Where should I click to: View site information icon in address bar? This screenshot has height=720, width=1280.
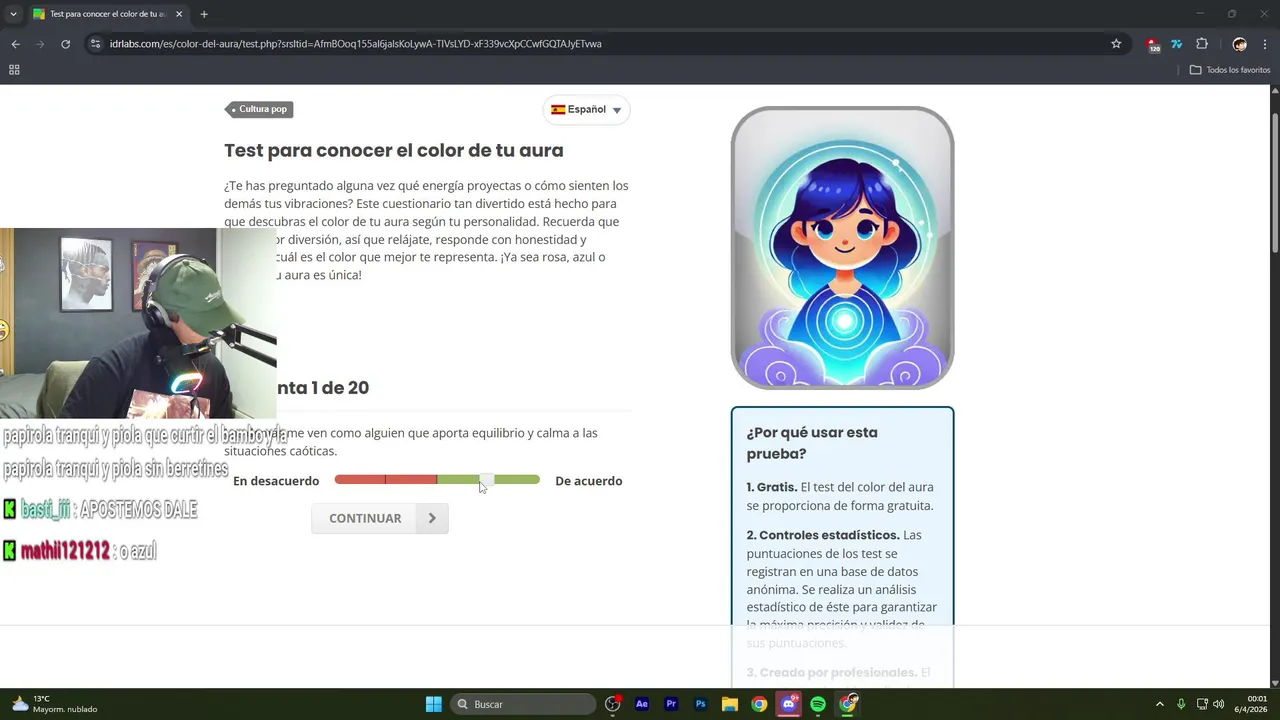[95, 44]
